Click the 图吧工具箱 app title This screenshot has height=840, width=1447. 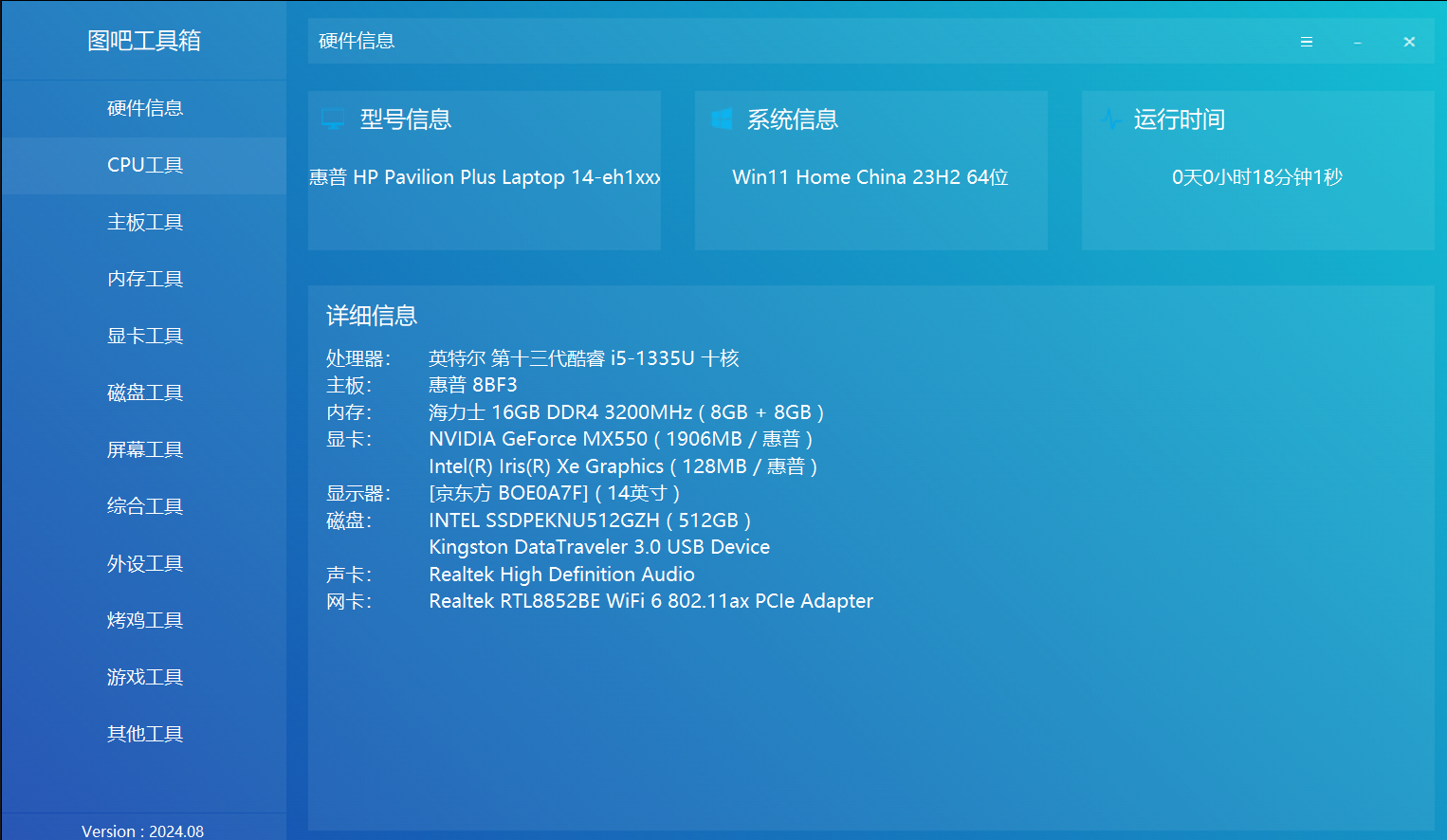(x=144, y=41)
